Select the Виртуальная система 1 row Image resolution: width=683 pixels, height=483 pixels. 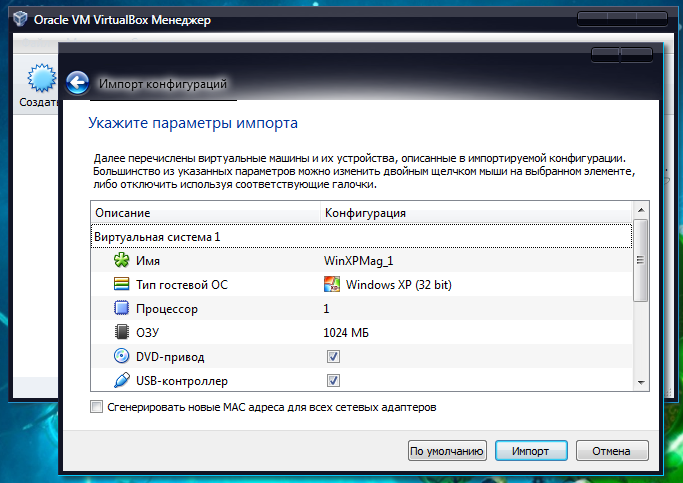(362, 236)
